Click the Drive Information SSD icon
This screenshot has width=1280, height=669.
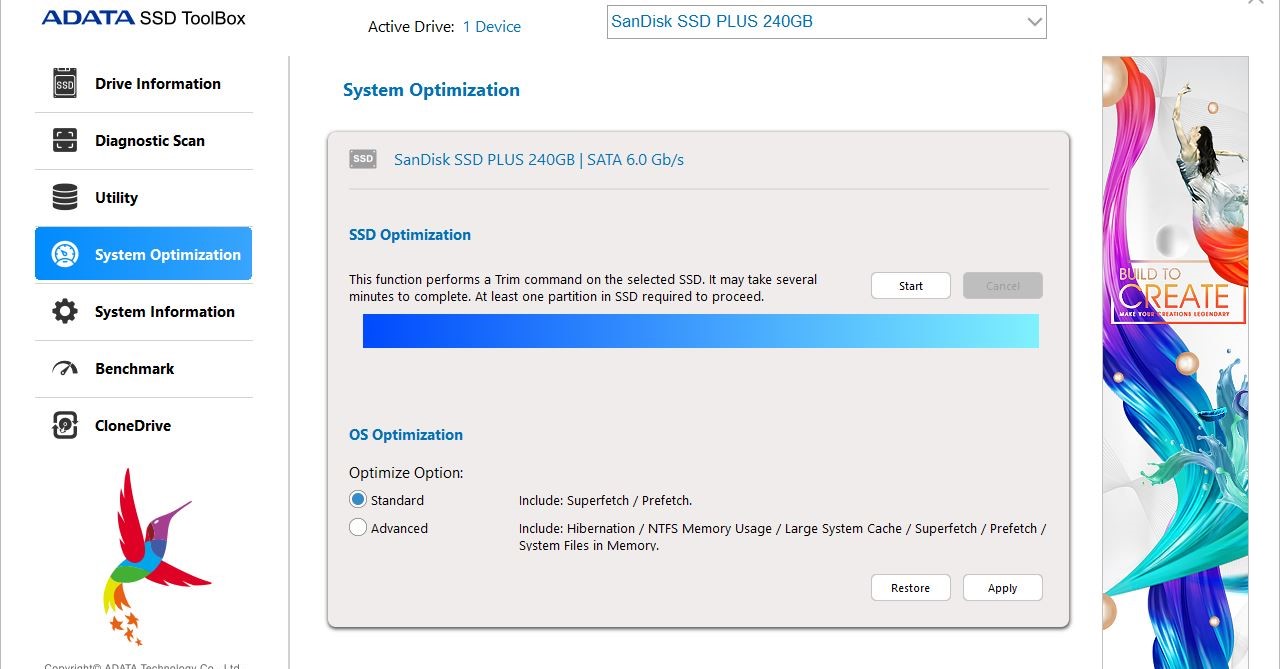pos(65,84)
